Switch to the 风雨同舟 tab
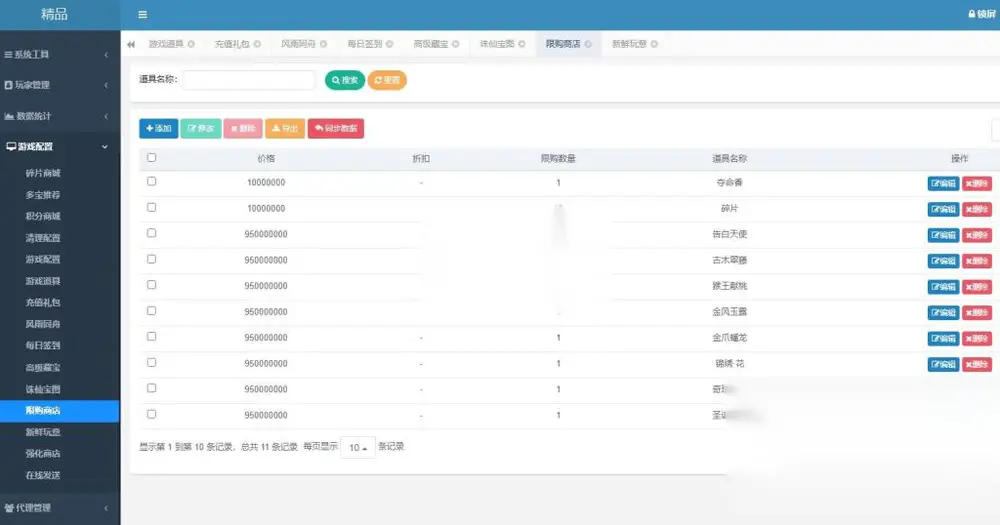The image size is (1000, 525). click(x=298, y=44)
